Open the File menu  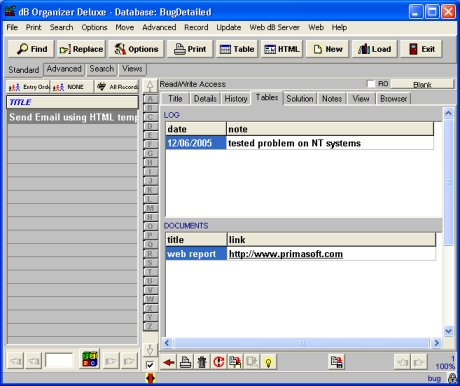tap(12, 27)
